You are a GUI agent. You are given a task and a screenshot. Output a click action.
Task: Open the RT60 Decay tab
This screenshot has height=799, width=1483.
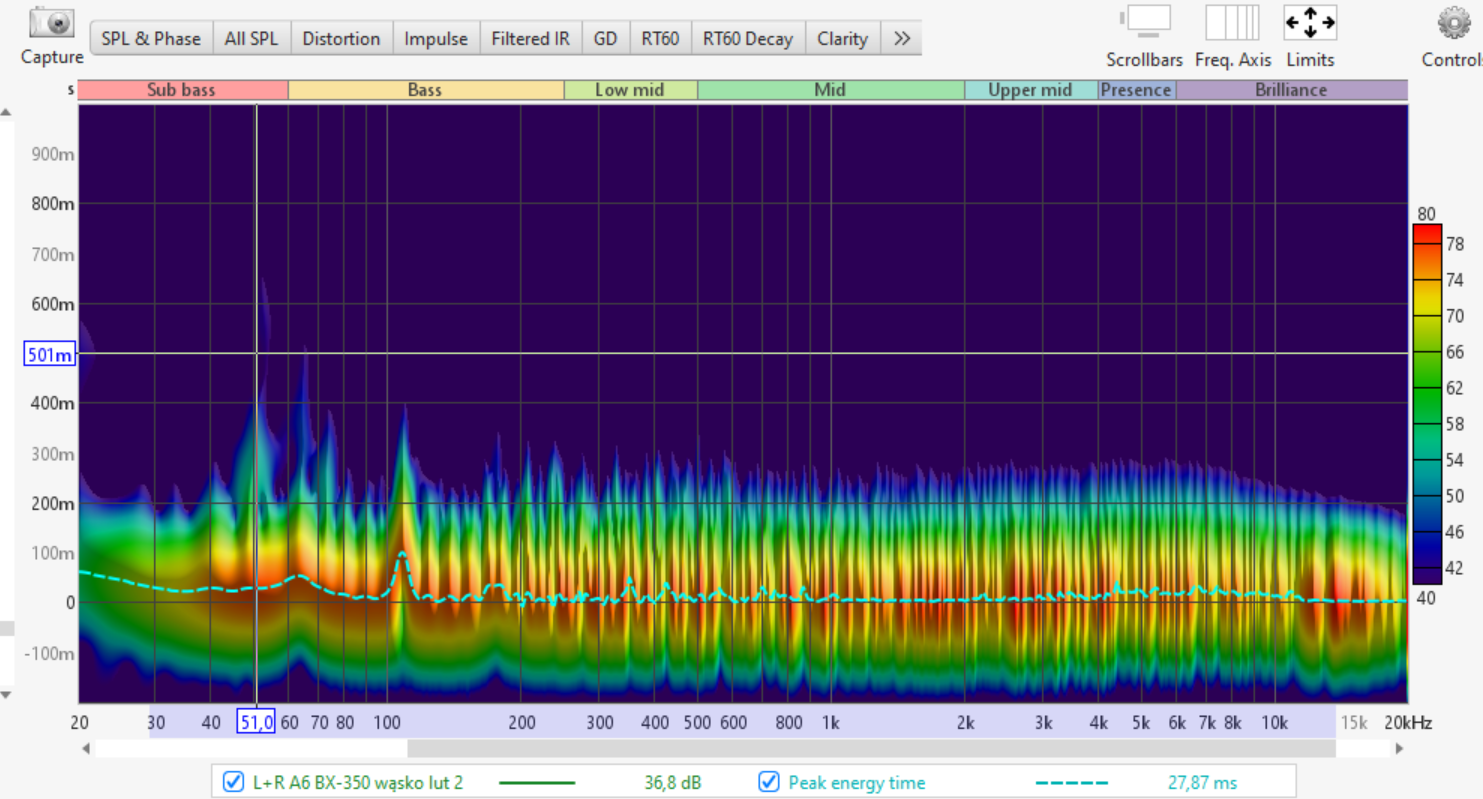click(747, 38)
